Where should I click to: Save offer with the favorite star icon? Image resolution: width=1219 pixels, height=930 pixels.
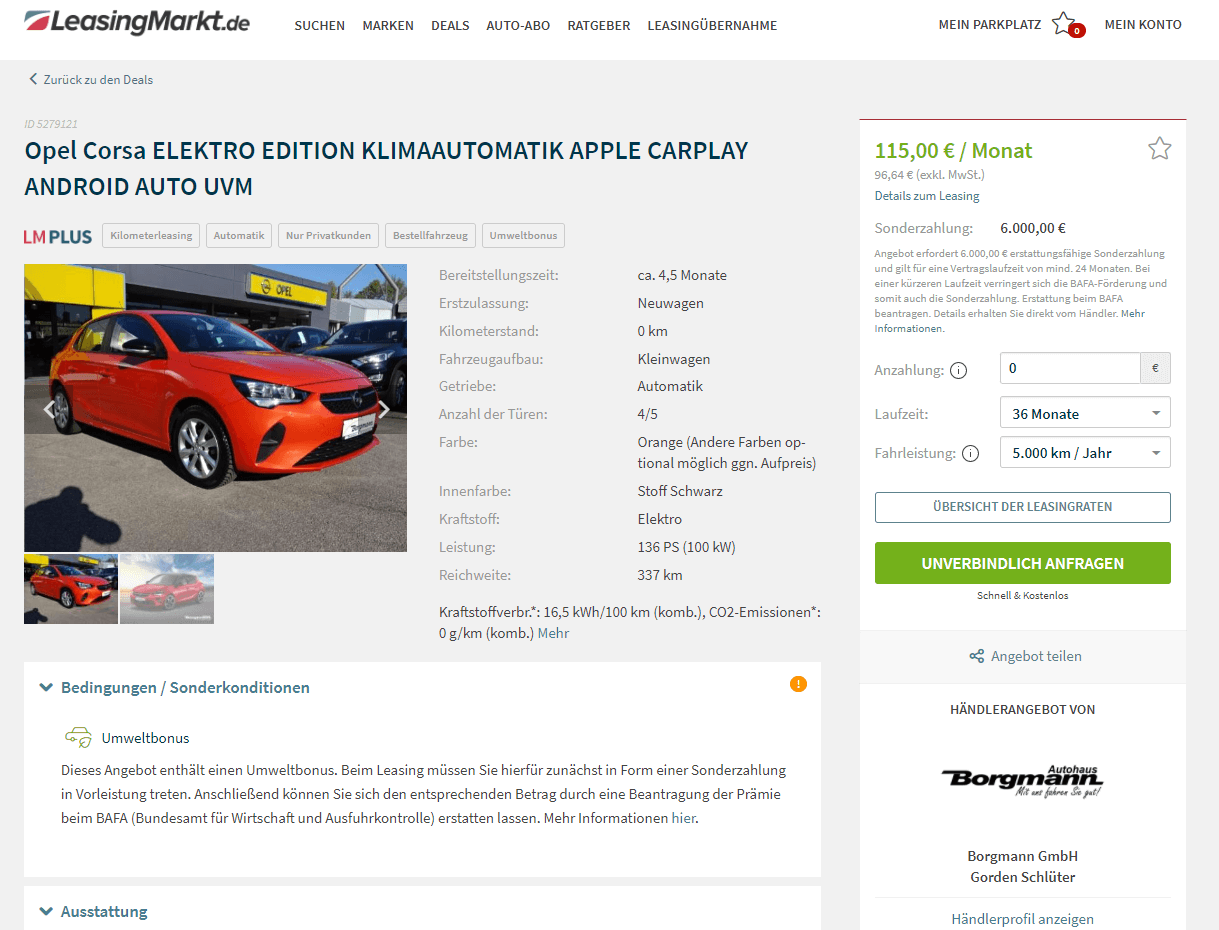[x=1159, y=149]
